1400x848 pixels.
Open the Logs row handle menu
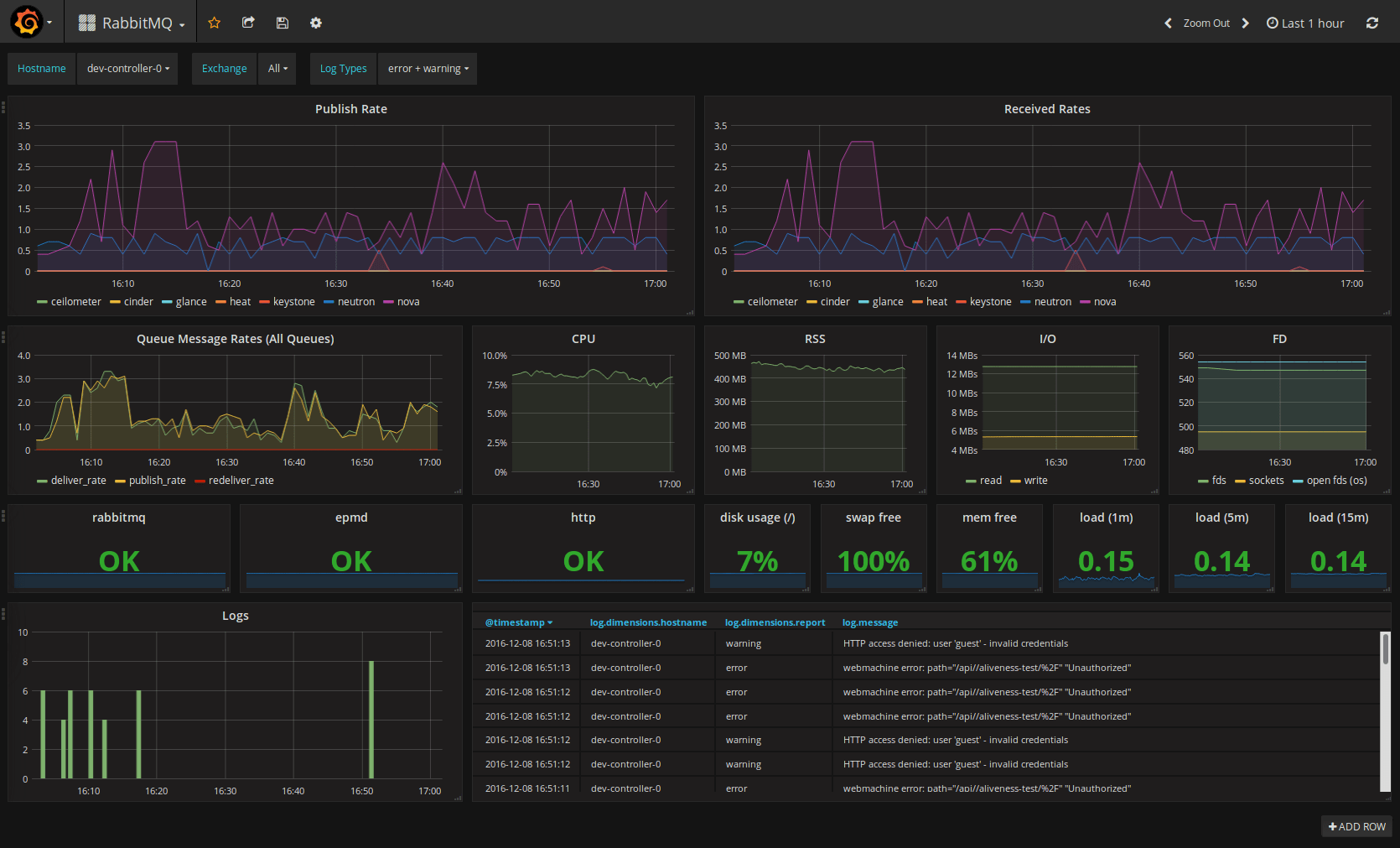click(x=3, y=613)
